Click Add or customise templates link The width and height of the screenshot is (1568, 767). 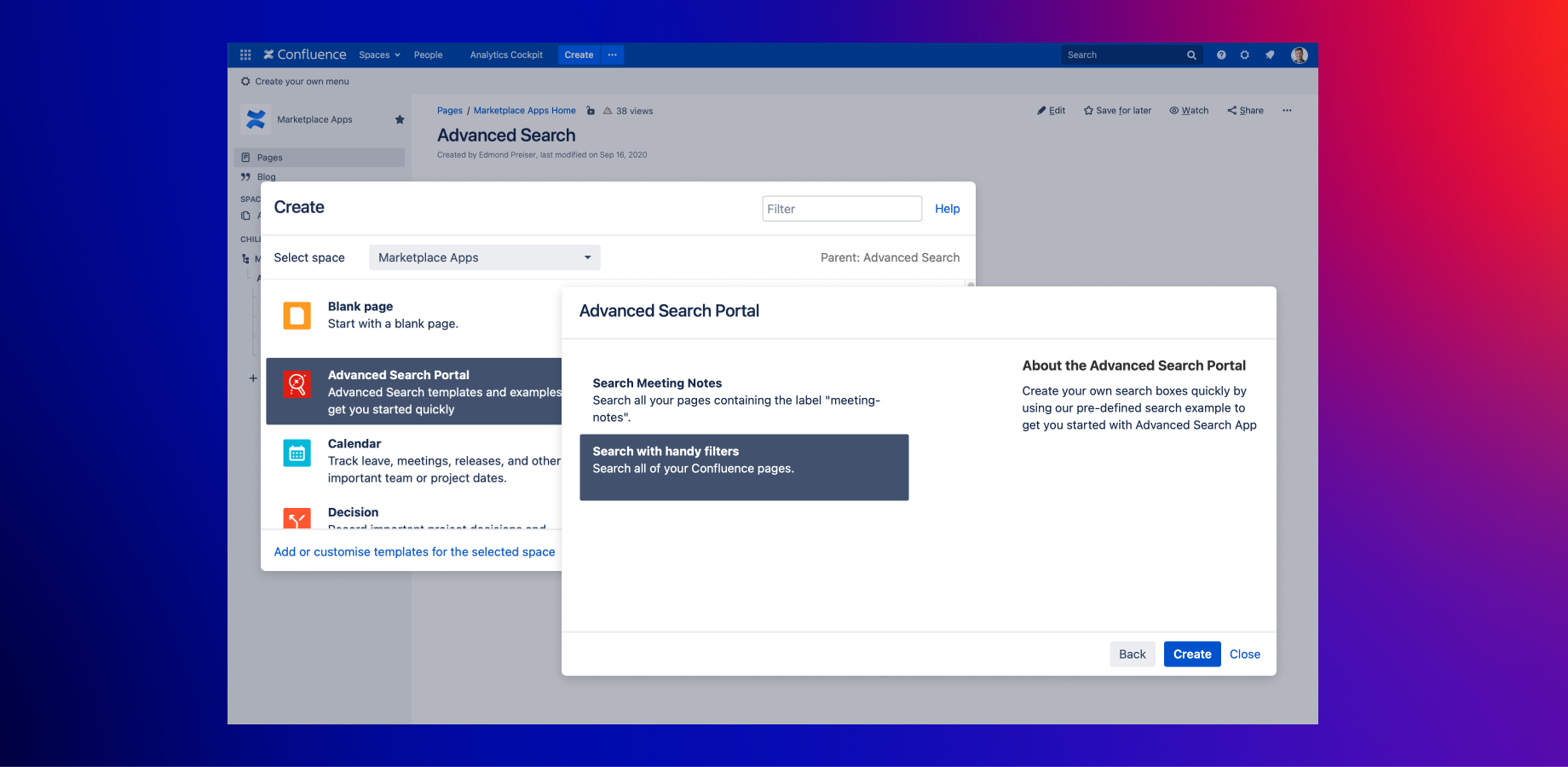pyautogui.click(x=414, y=552)
